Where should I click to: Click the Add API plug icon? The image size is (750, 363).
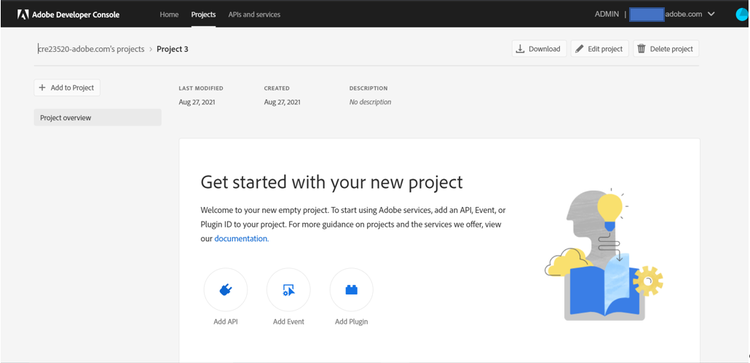225,290
